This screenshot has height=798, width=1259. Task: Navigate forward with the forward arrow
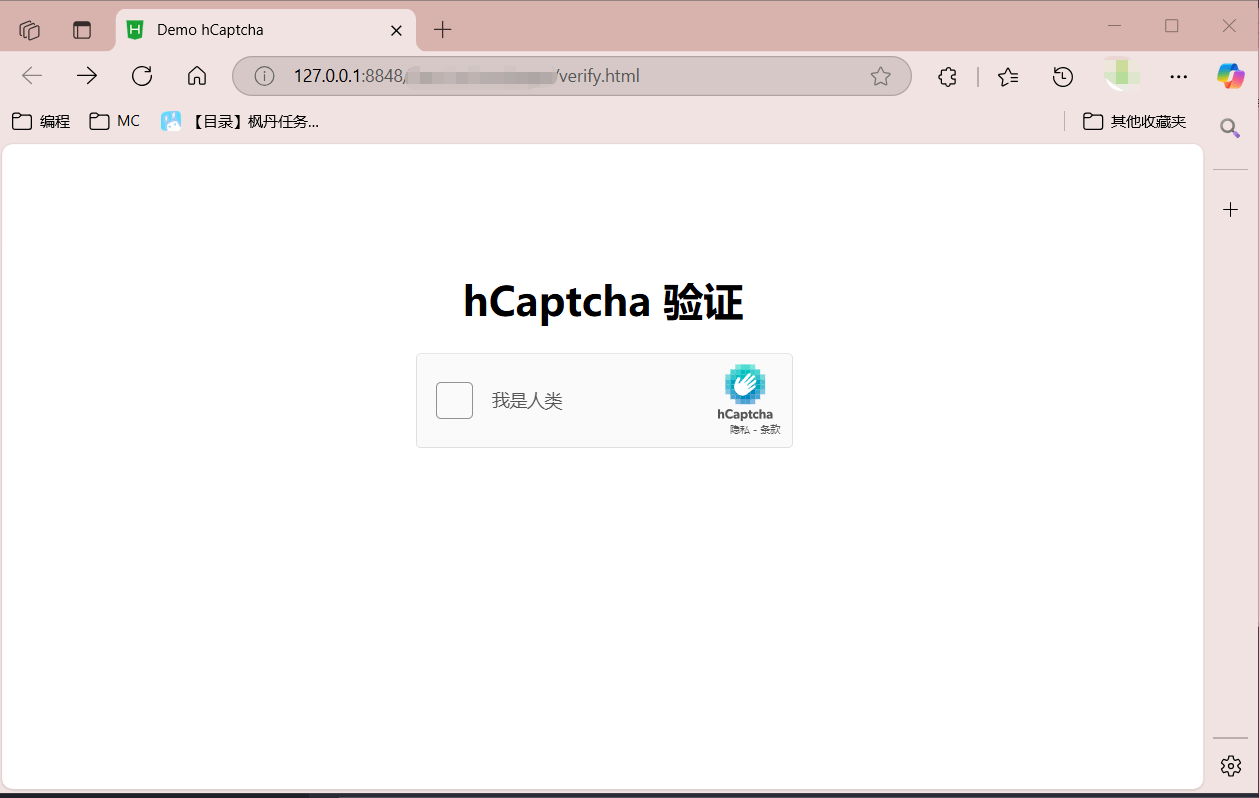click(x=87, y=76)
